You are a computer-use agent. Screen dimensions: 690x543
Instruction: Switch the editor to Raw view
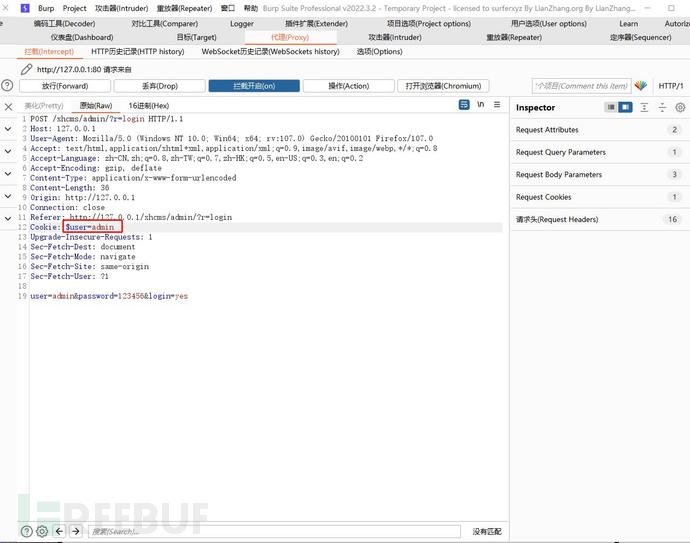(x=96, y=106)
